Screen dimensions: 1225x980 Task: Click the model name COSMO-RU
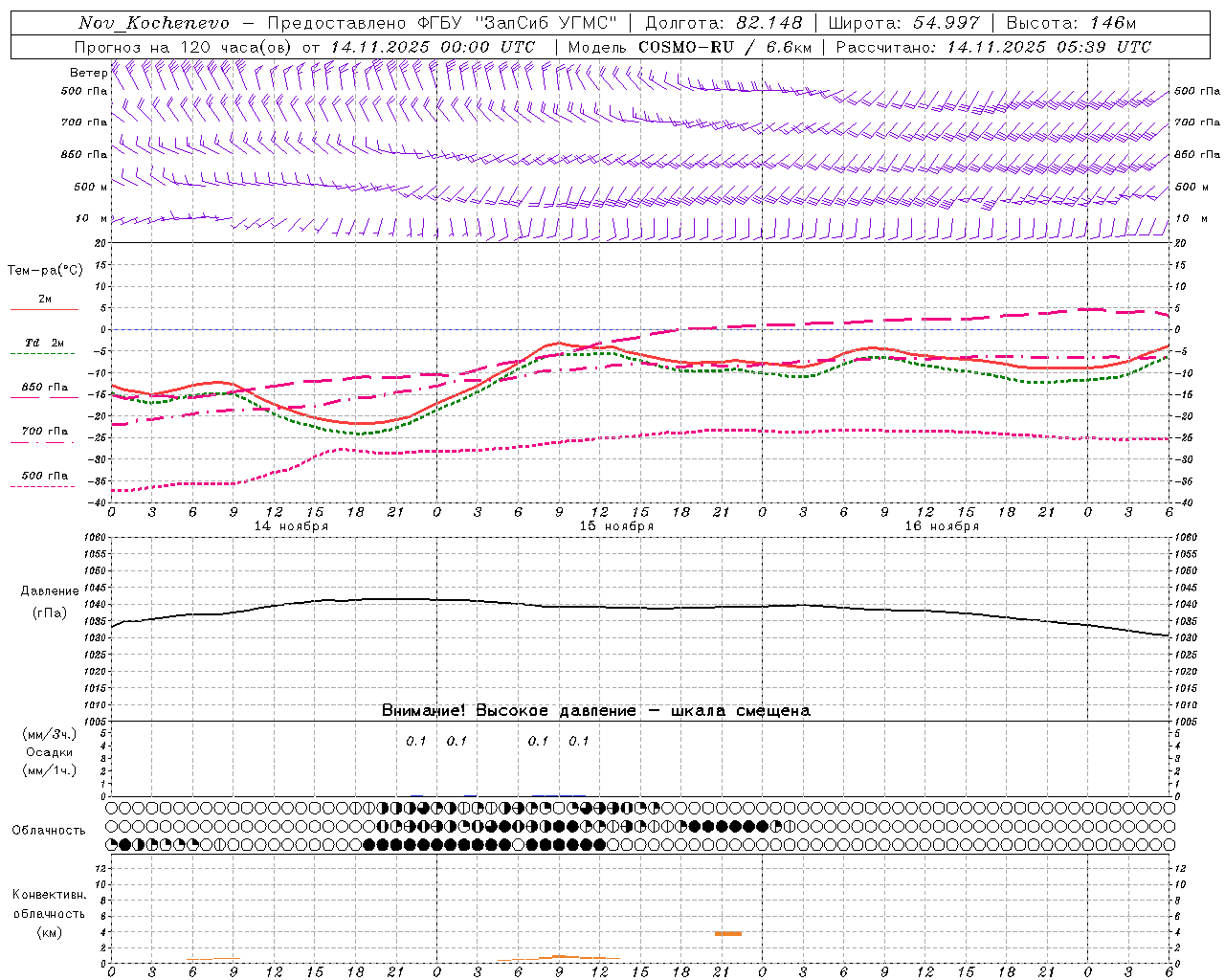coord(686,47)
